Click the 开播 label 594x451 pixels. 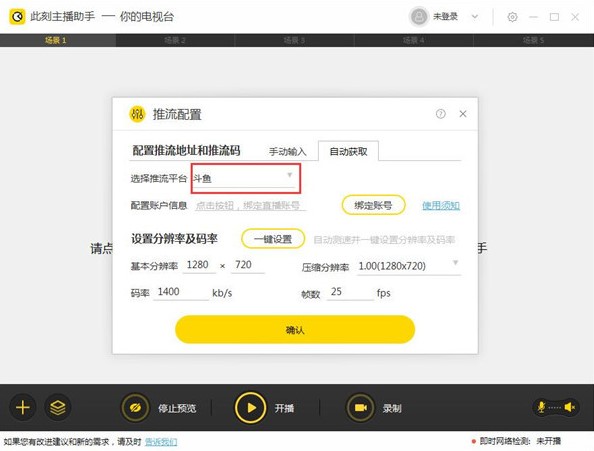pyautogui.click(x=284, y=408)
